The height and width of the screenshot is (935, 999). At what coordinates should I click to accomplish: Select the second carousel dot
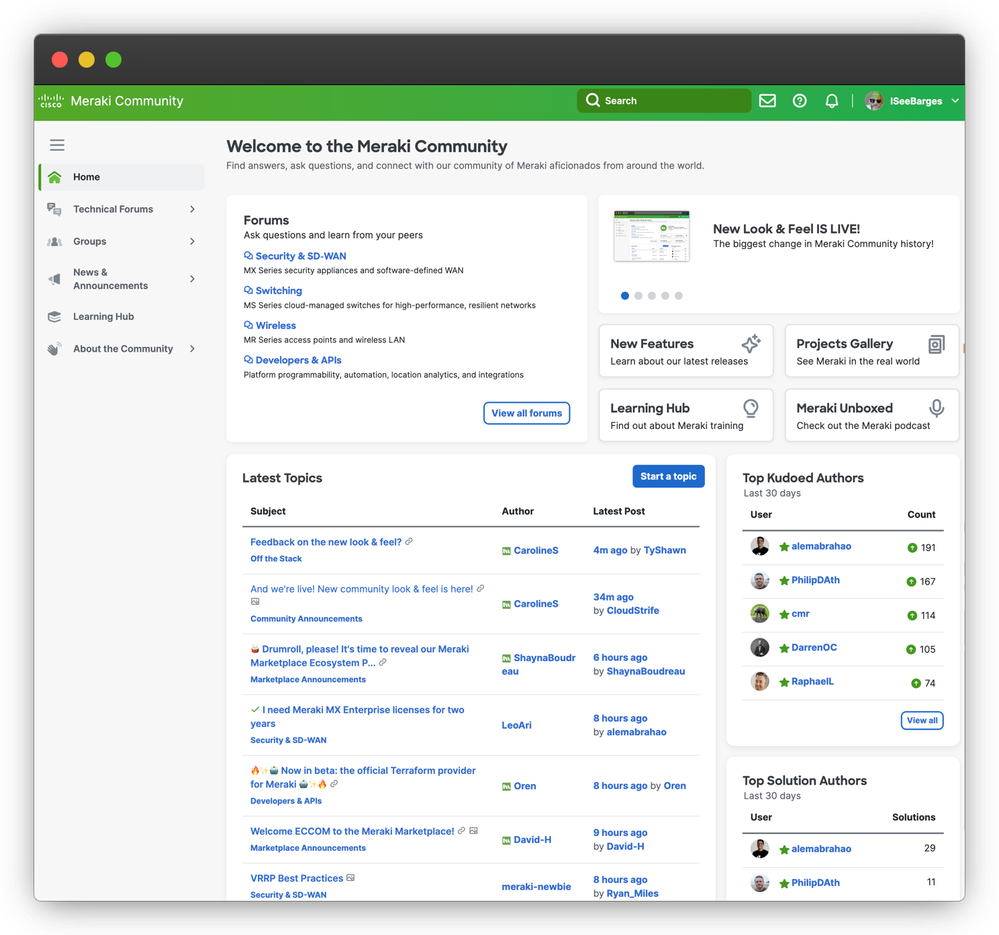tap(638, 296)
